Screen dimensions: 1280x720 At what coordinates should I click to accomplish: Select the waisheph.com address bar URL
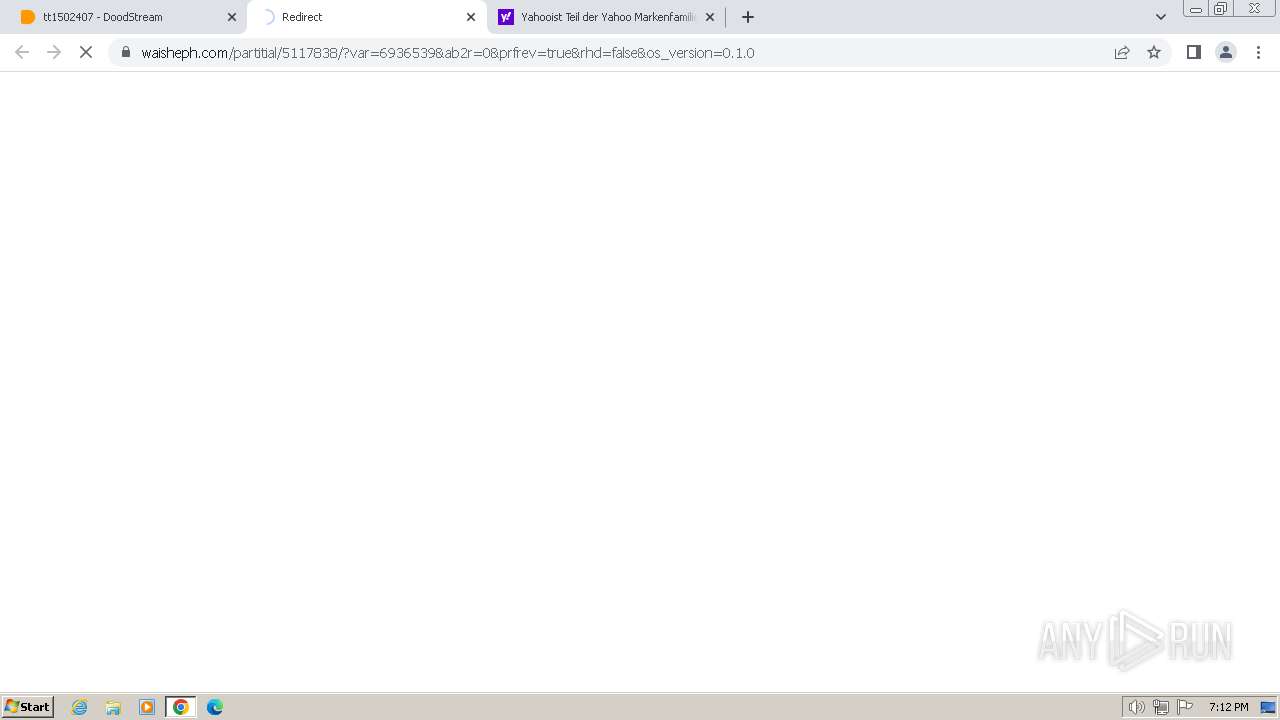pos(448,53)
